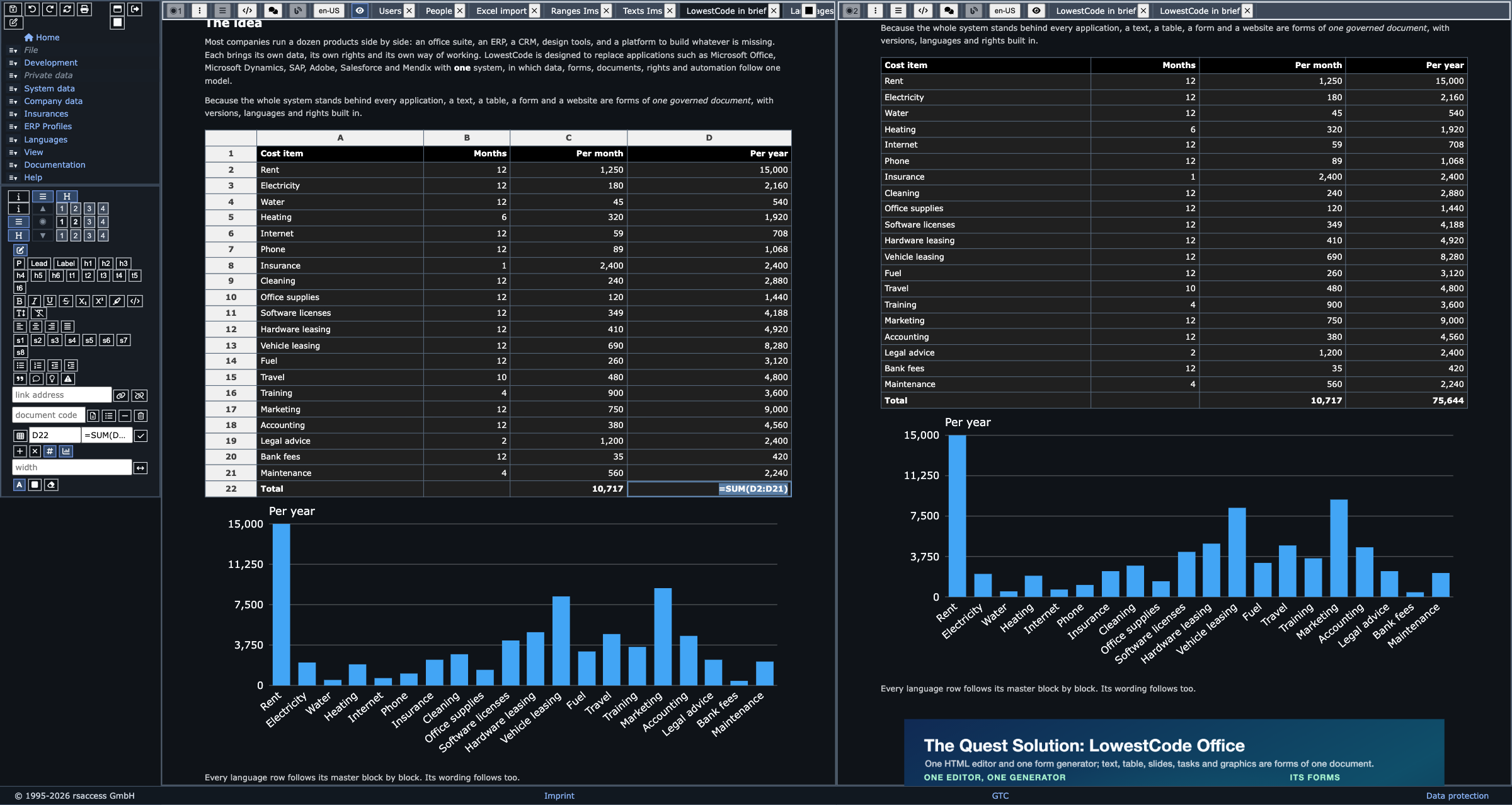The image size is (1512, 805).
Task: Toggle the chart bar icon for table
Action: click(x=66, y=451)
